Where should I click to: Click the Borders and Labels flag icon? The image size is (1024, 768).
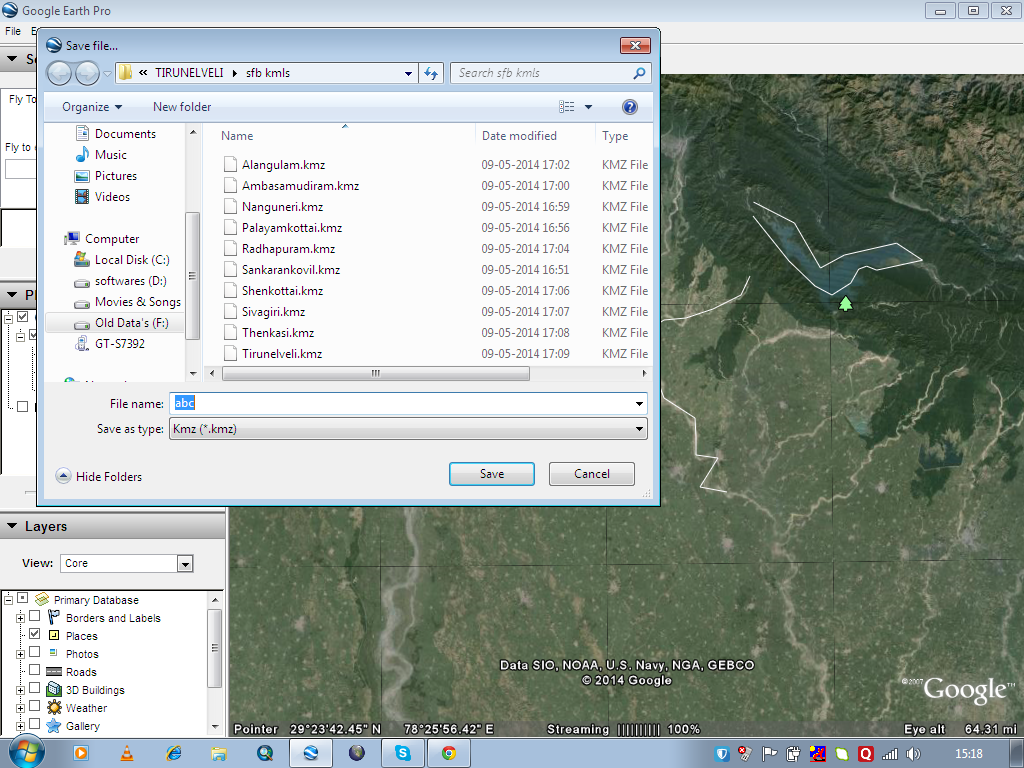52,618
